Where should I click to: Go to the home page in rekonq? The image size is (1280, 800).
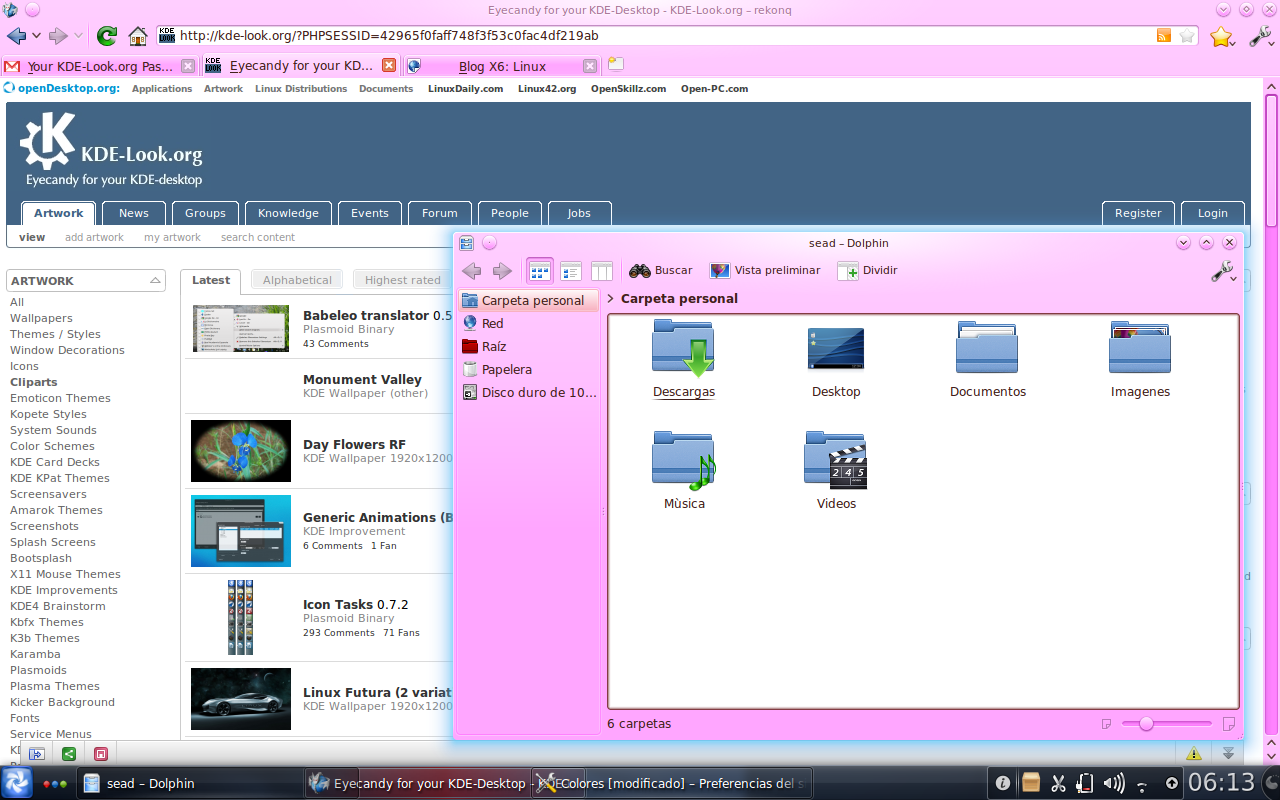pos(138,36)
